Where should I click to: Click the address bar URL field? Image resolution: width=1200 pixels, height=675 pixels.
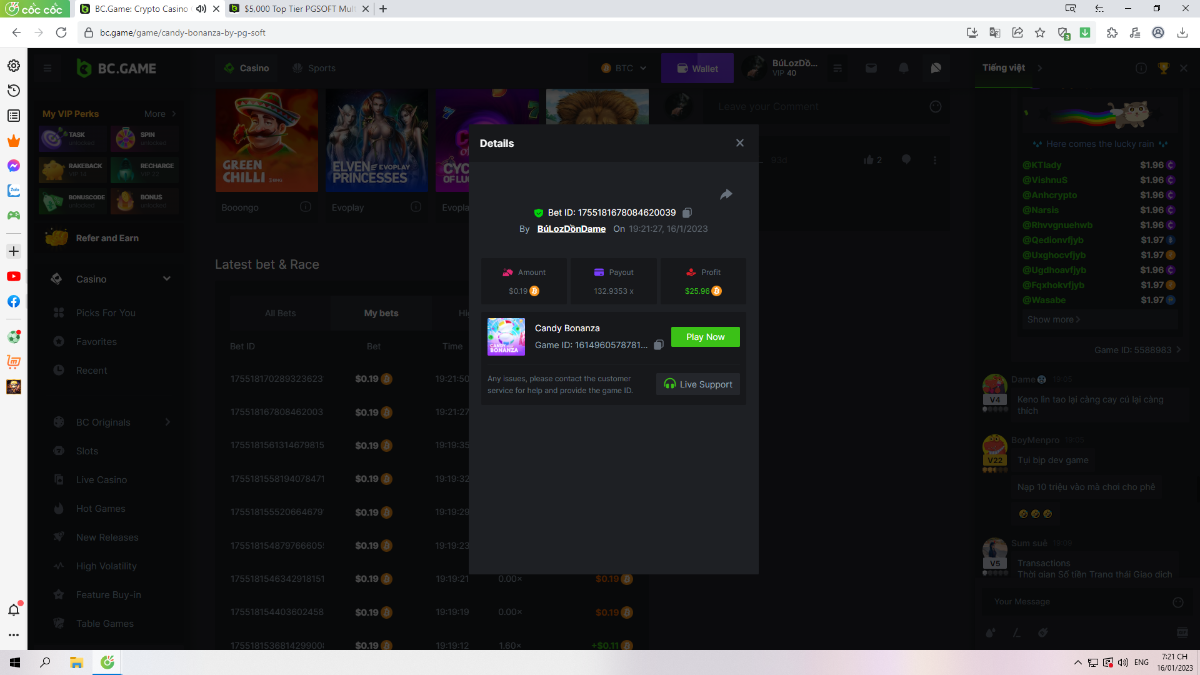(500, 32)
